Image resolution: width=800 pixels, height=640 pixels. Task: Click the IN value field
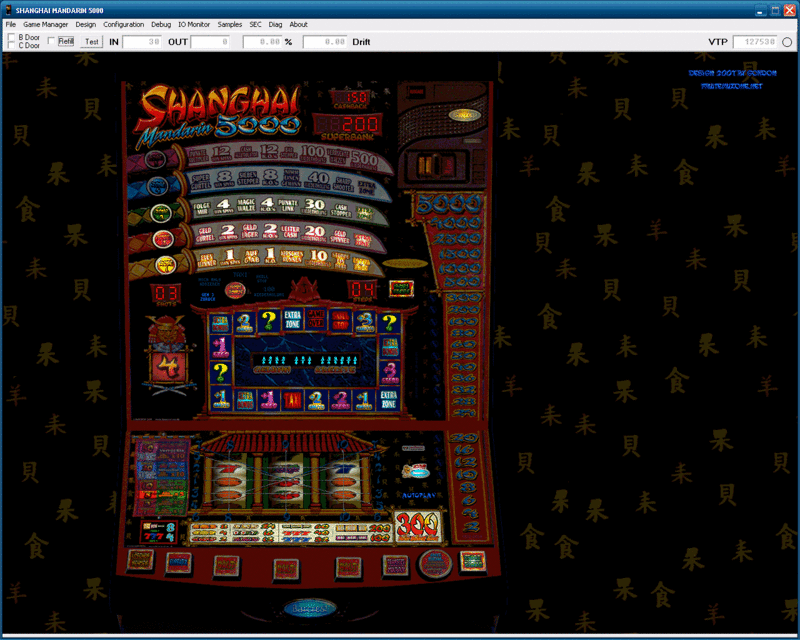pyautogui.click(x=142, y=42)
